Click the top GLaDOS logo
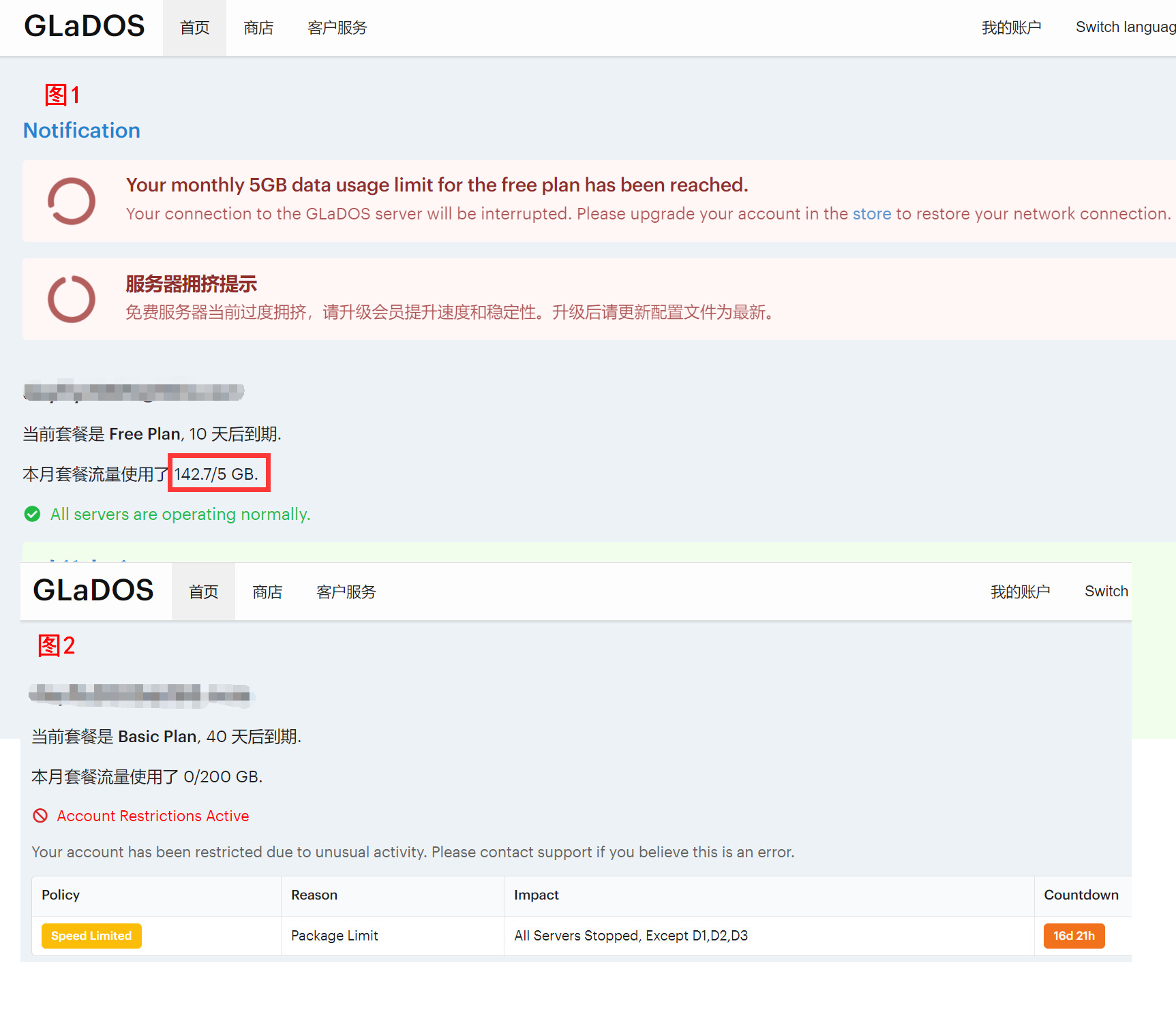Screen dimensions: 1176x1012 pos(85,27)
